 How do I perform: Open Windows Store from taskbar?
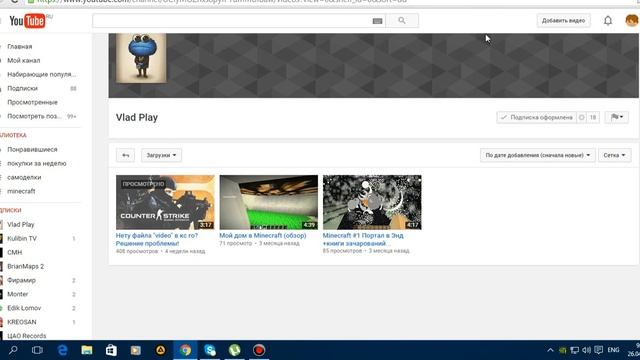click(111, 350)
